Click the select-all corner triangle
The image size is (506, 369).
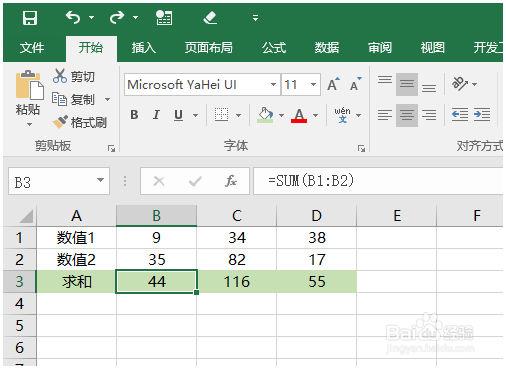tap(26, 216)
